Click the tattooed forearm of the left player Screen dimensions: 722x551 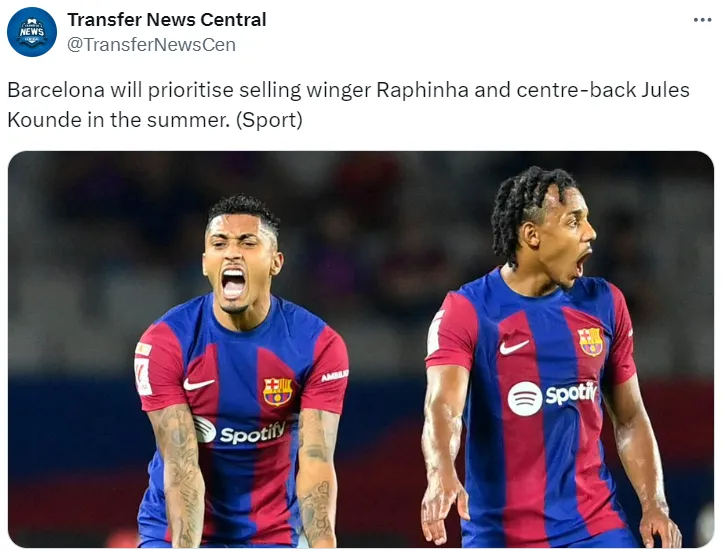coord(182,476)
